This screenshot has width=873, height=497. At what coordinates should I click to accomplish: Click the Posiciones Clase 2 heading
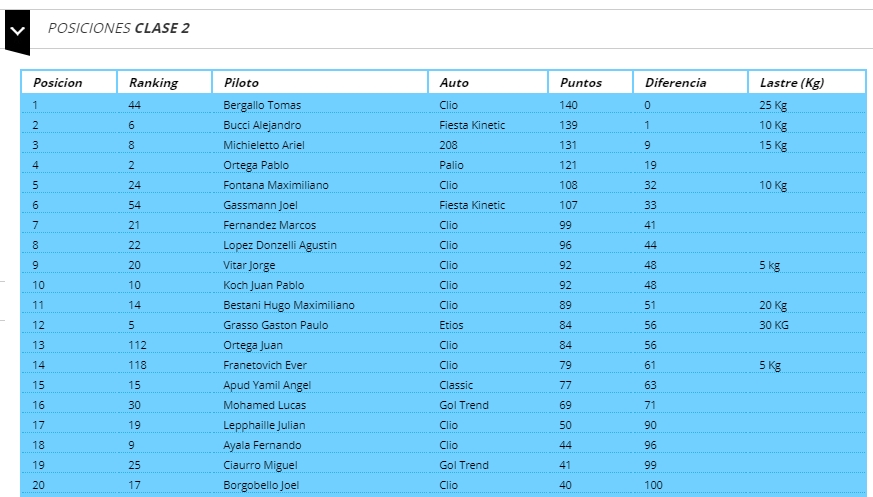point(119,29)
